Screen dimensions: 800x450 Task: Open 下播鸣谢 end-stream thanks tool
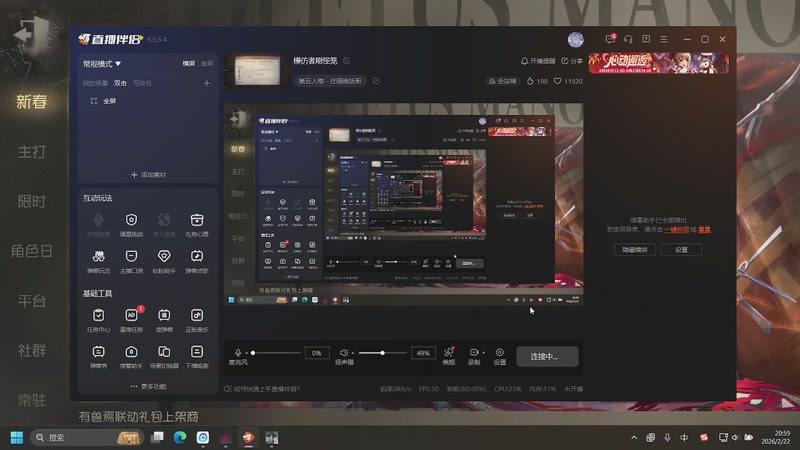pos(196,357)
